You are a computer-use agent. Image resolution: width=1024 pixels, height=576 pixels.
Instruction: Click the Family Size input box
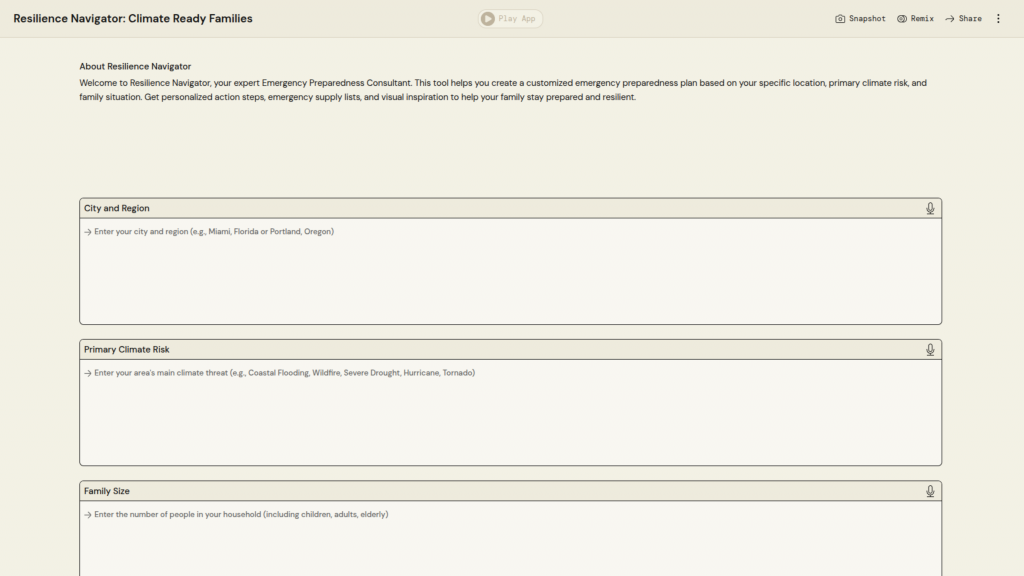[510, 540]
